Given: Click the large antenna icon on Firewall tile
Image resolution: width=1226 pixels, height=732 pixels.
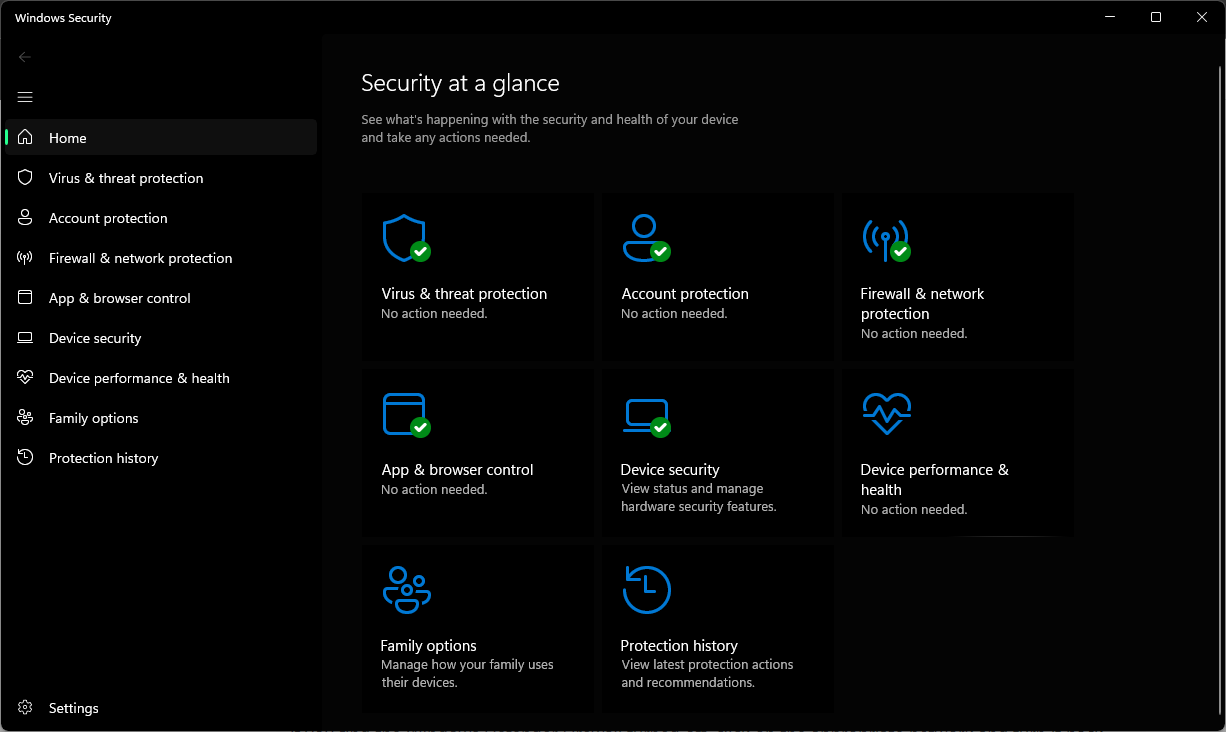Looking at the screenshot, I should pyautogui.click(x=885, y=239).
